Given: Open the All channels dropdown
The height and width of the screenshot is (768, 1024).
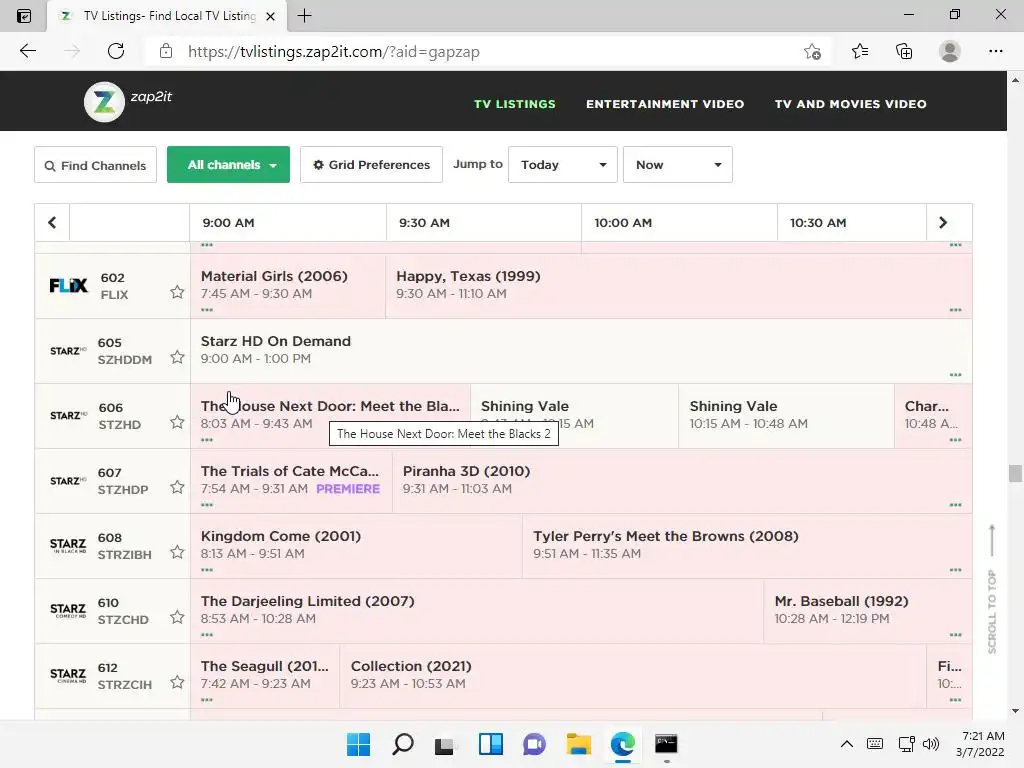Looking at the screenshot, I should (x=228, y=165).
